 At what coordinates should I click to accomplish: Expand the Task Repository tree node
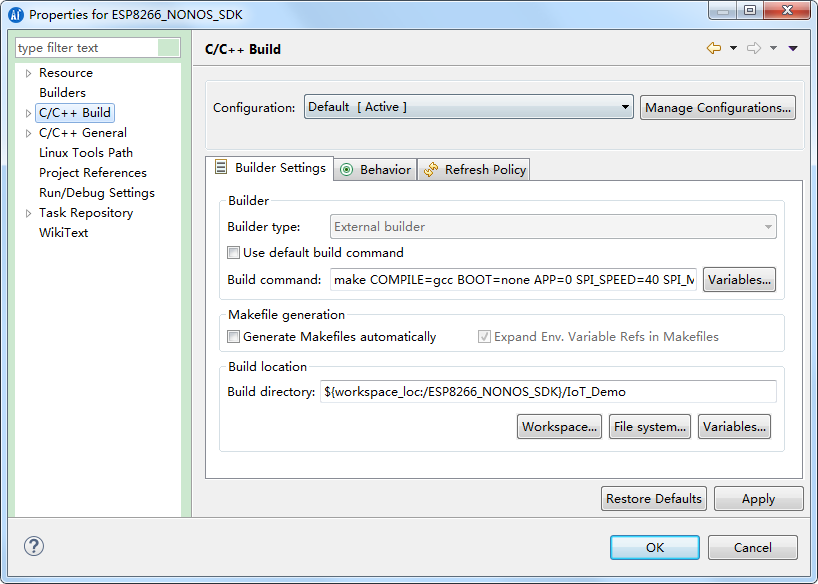tap(28, 213)
